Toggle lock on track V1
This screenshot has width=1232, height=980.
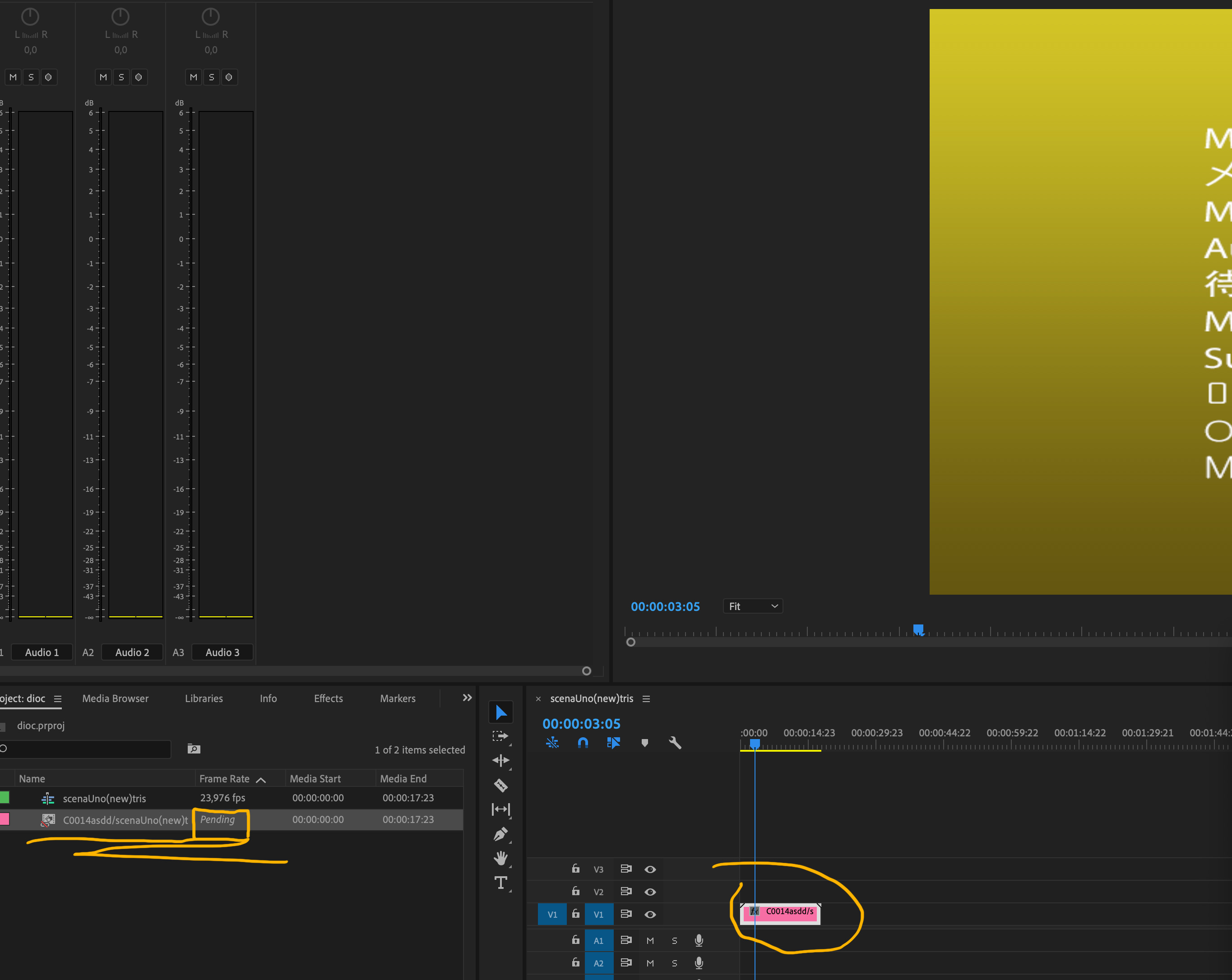tap(575, 914)
